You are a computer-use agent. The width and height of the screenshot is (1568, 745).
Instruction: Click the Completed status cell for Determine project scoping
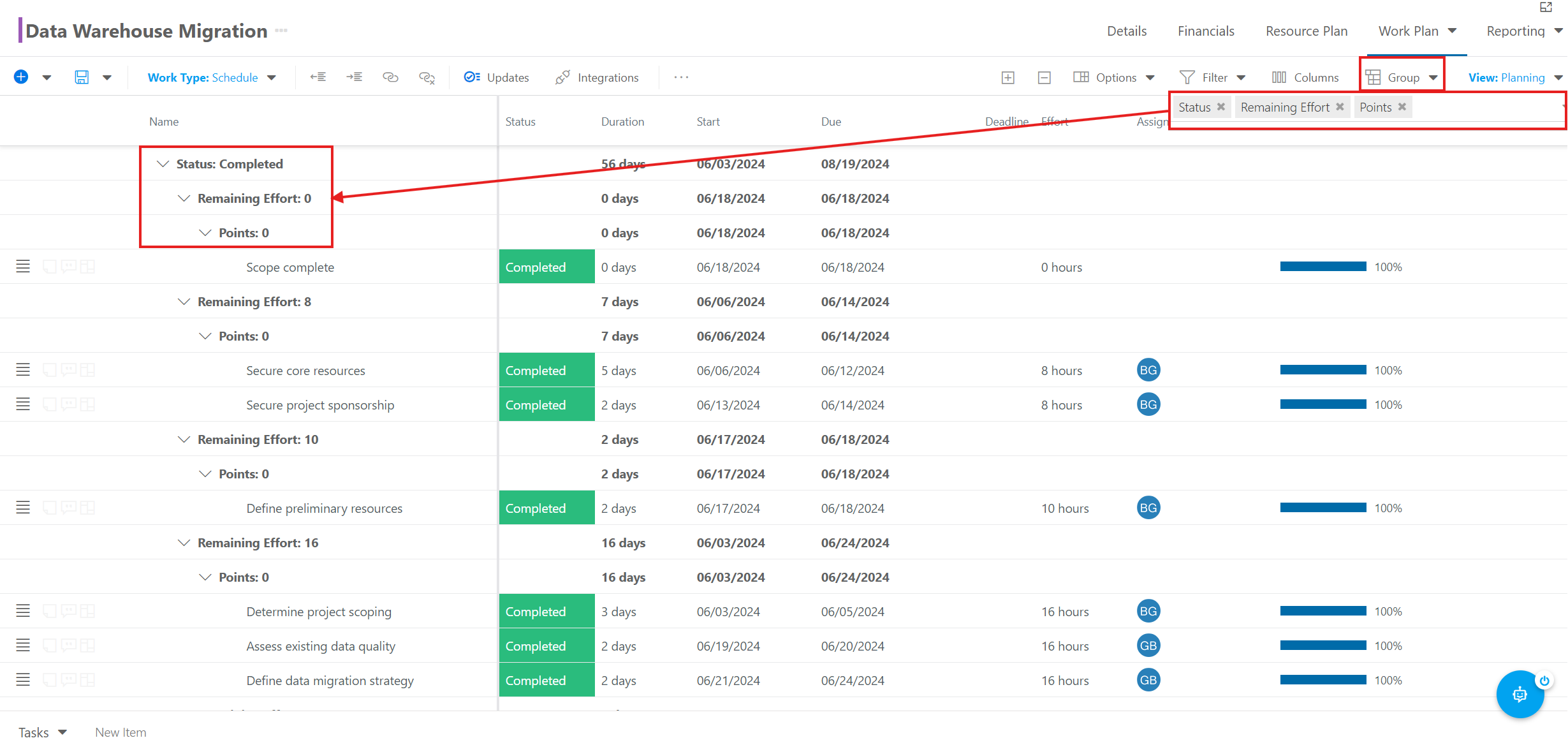pyautogui.click(x=546, y=611)
